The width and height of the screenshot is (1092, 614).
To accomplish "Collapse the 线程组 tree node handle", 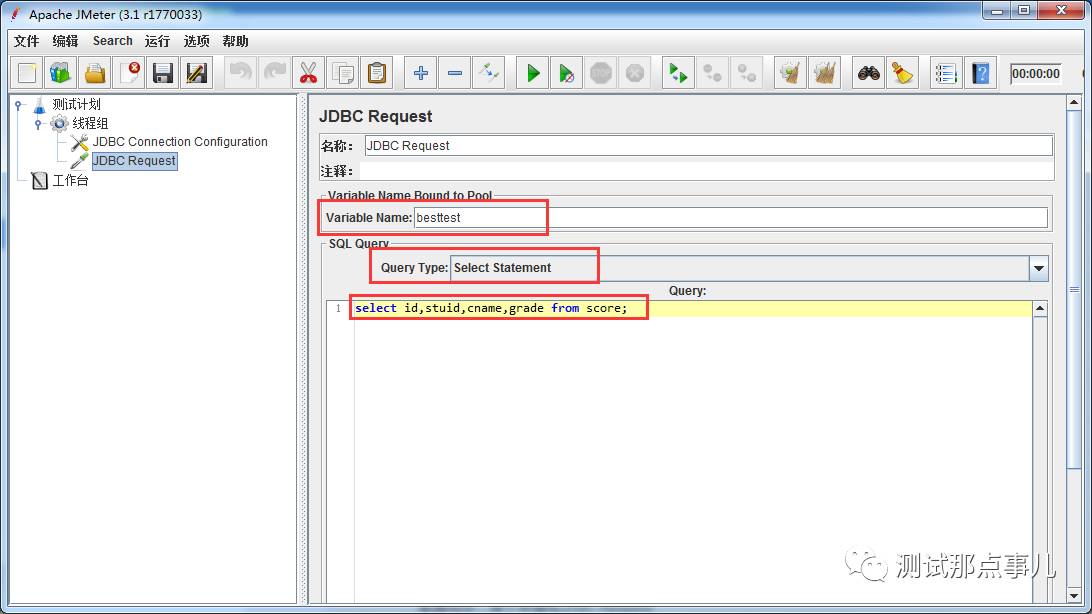I will point(38,124).
